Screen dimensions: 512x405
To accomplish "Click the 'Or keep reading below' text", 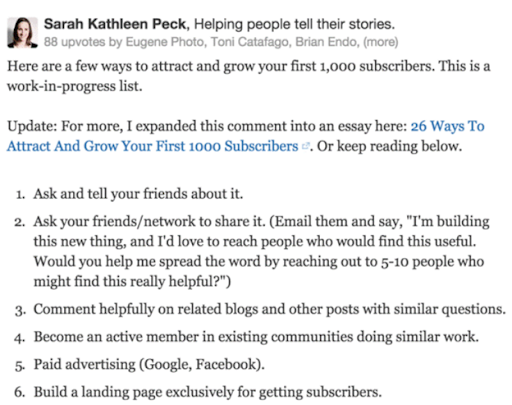I will click(389, 146).
